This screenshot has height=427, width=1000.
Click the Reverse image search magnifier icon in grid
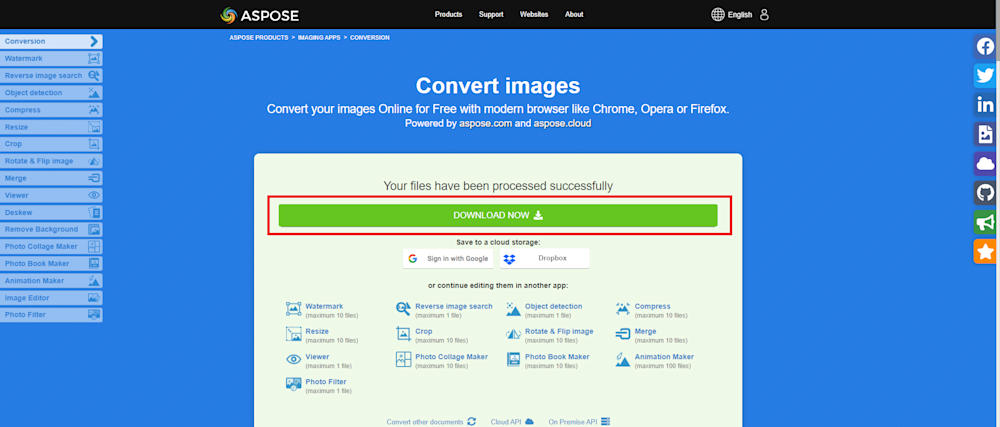(x=403, y=309)
